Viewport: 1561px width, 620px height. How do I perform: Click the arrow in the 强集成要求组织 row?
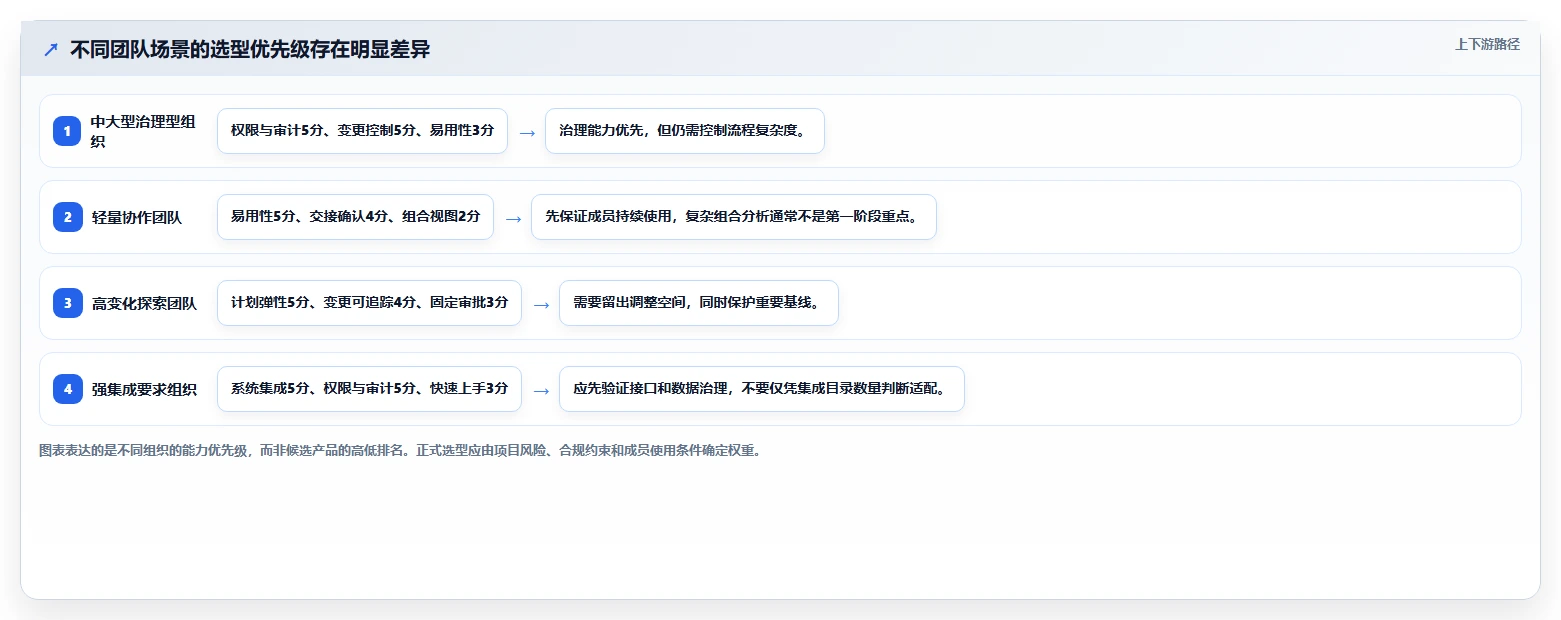pyautogui.click(x=541, y=390)
